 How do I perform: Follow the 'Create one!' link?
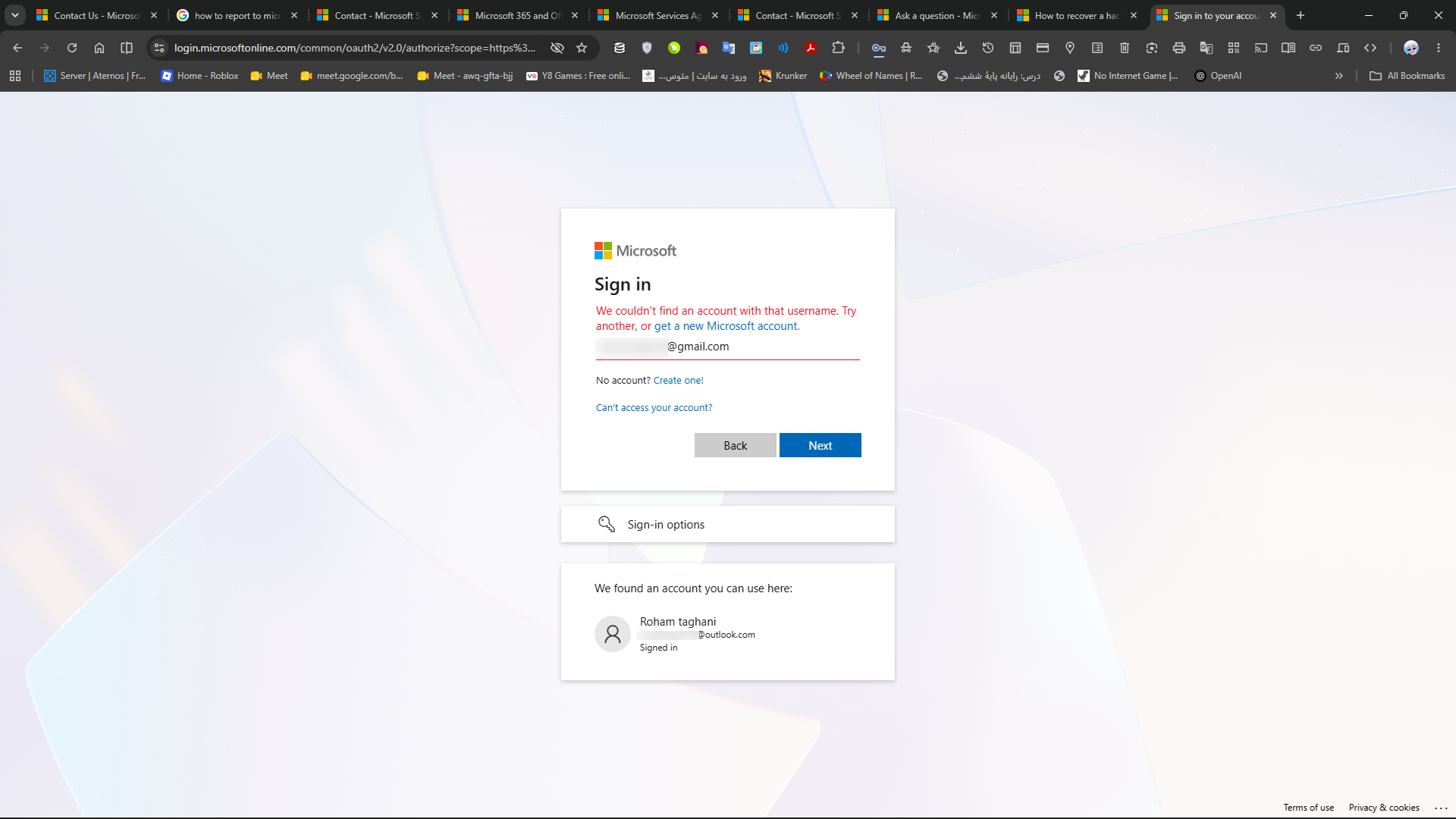click(x=679, y=381)
